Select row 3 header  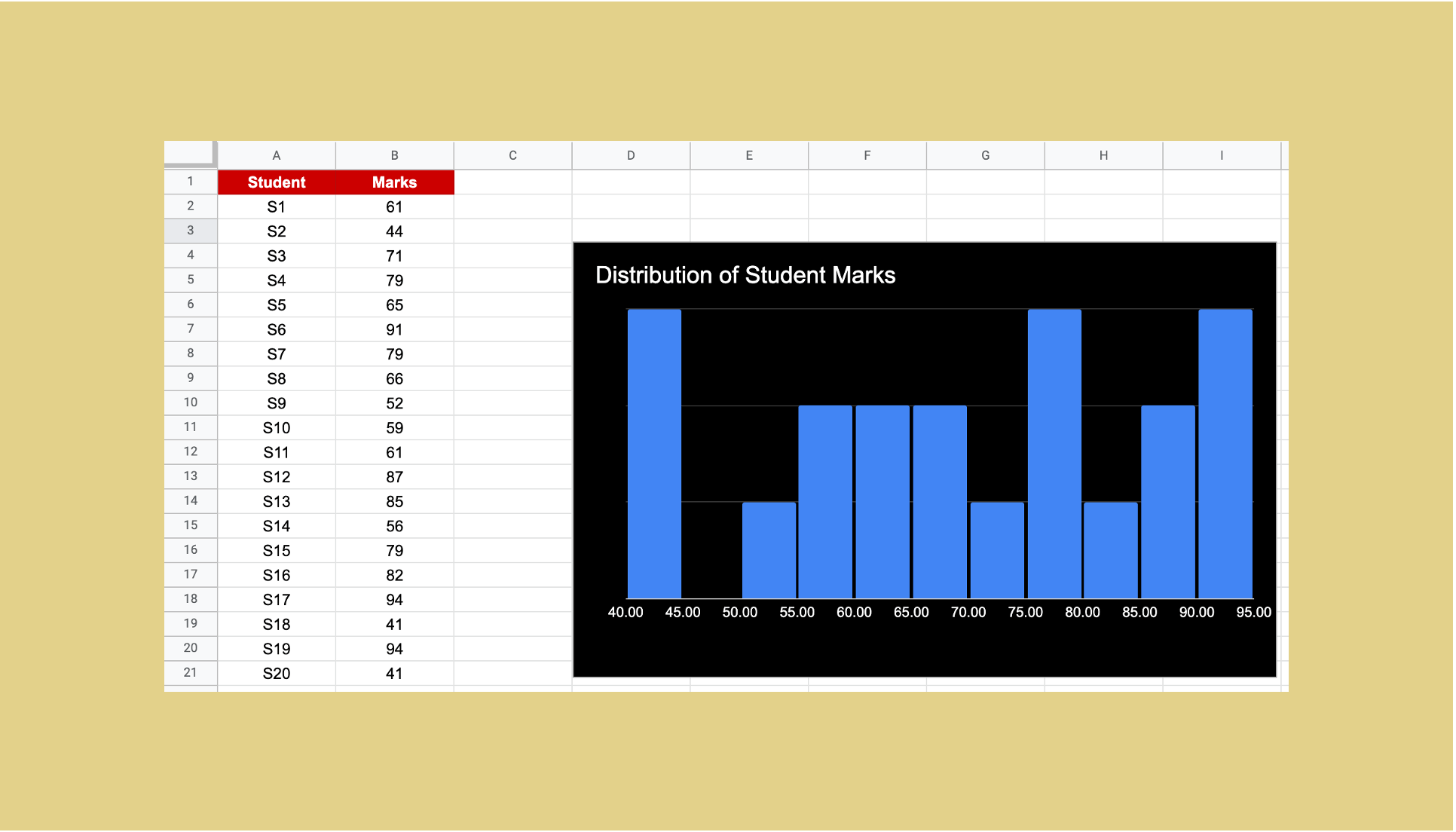pos(191,231)
